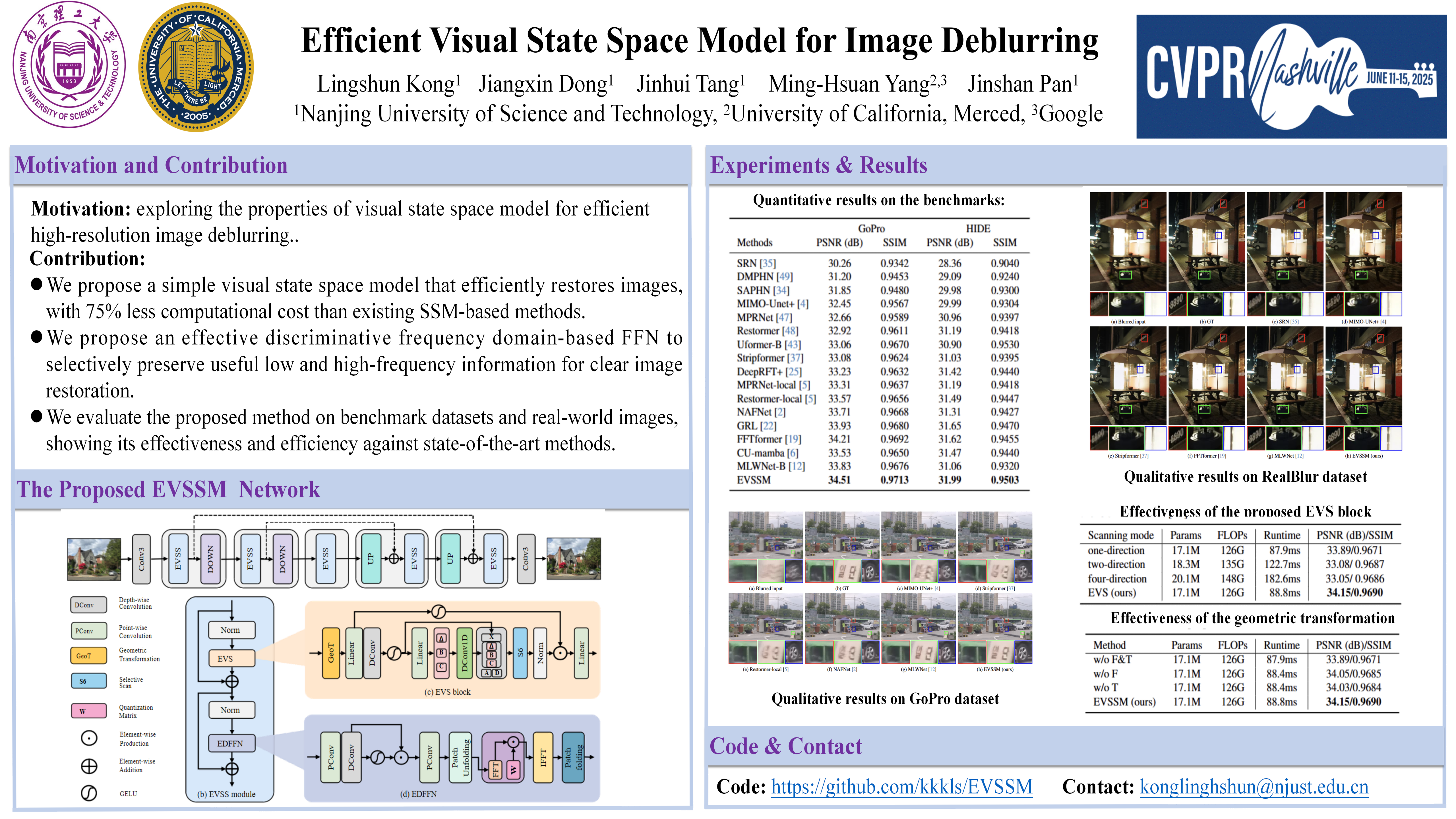Click the contact email address link
The height and width of the screenshot is (819, 1456).
(x=1254, y=787)
